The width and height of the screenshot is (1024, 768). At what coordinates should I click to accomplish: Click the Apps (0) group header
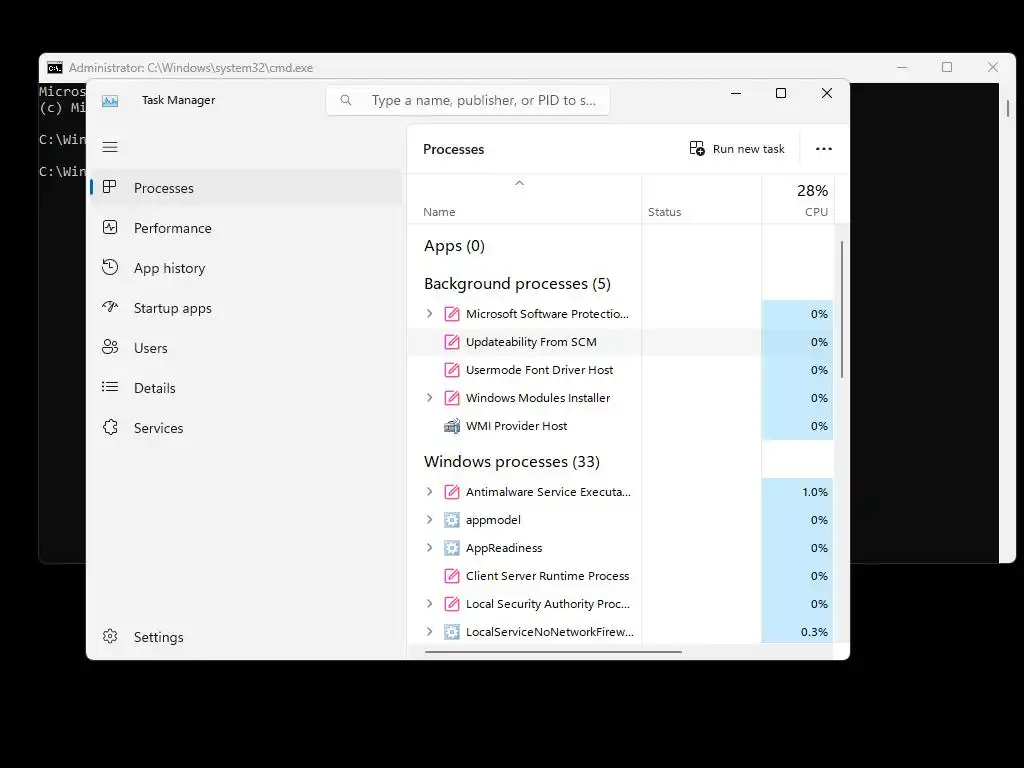[454, 246]
